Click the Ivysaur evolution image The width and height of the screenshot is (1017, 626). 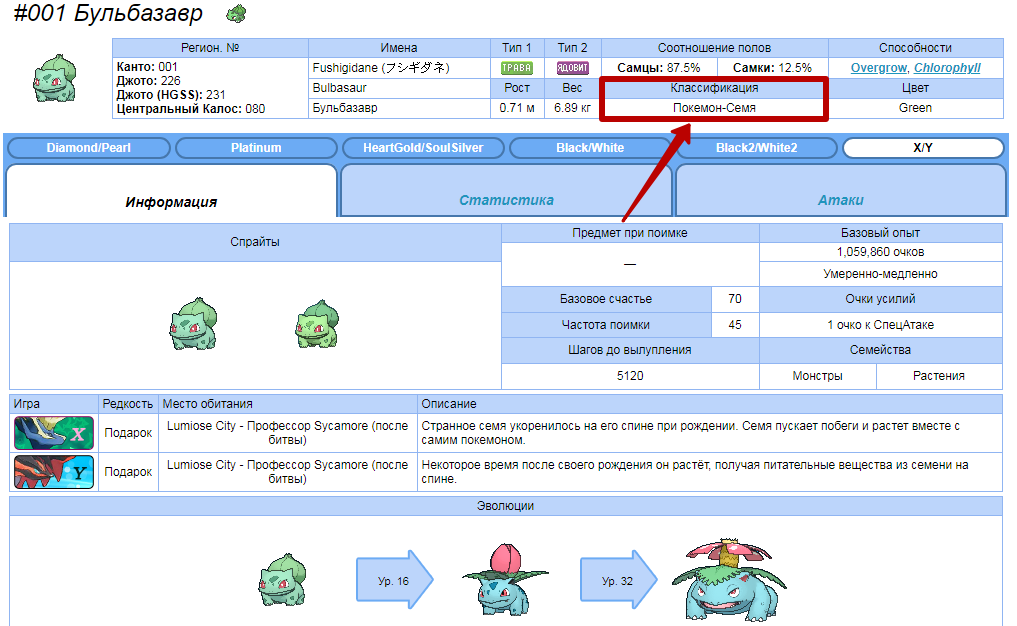pyautogui.click(x=505, y=579)
